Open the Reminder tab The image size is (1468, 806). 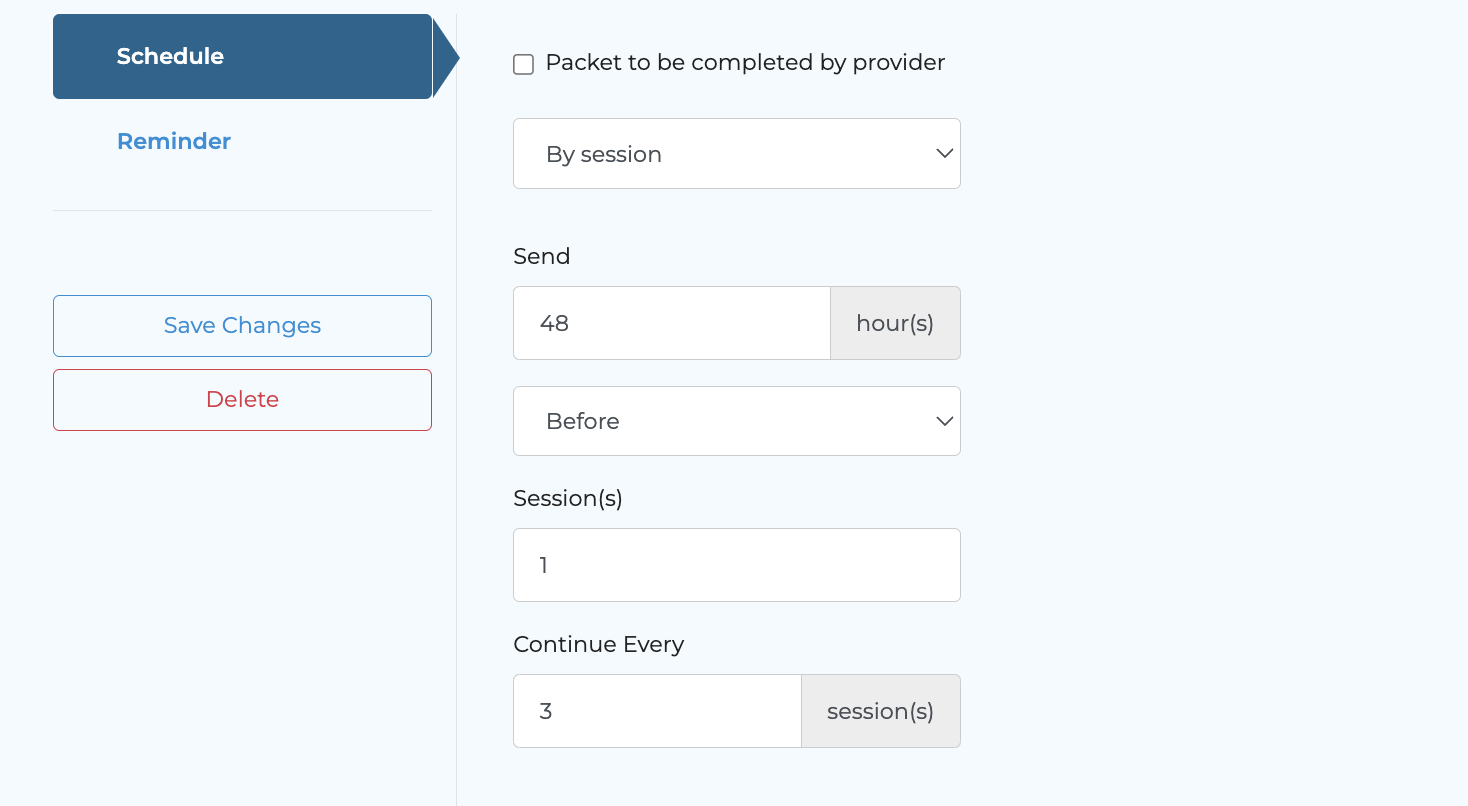coord(174,141)
